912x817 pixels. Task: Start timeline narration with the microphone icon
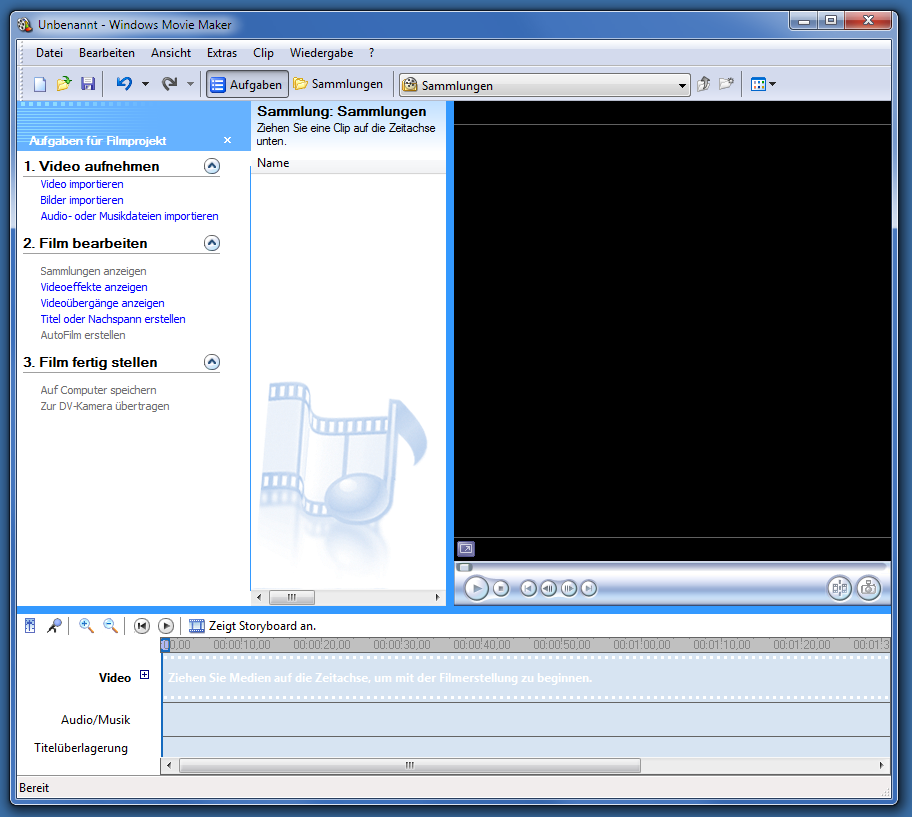tap(54, 626)
